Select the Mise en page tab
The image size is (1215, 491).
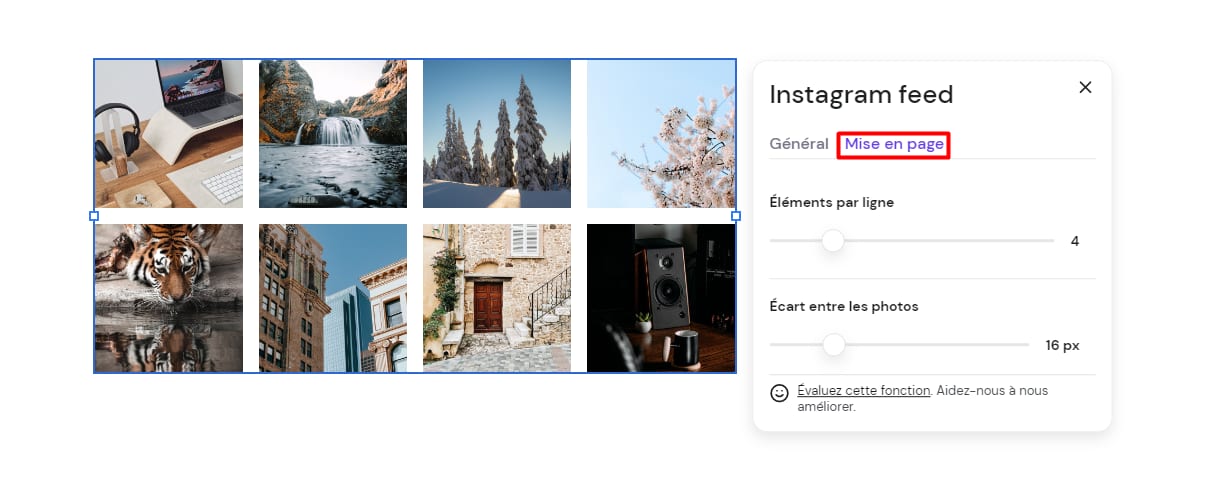[894, 144]
